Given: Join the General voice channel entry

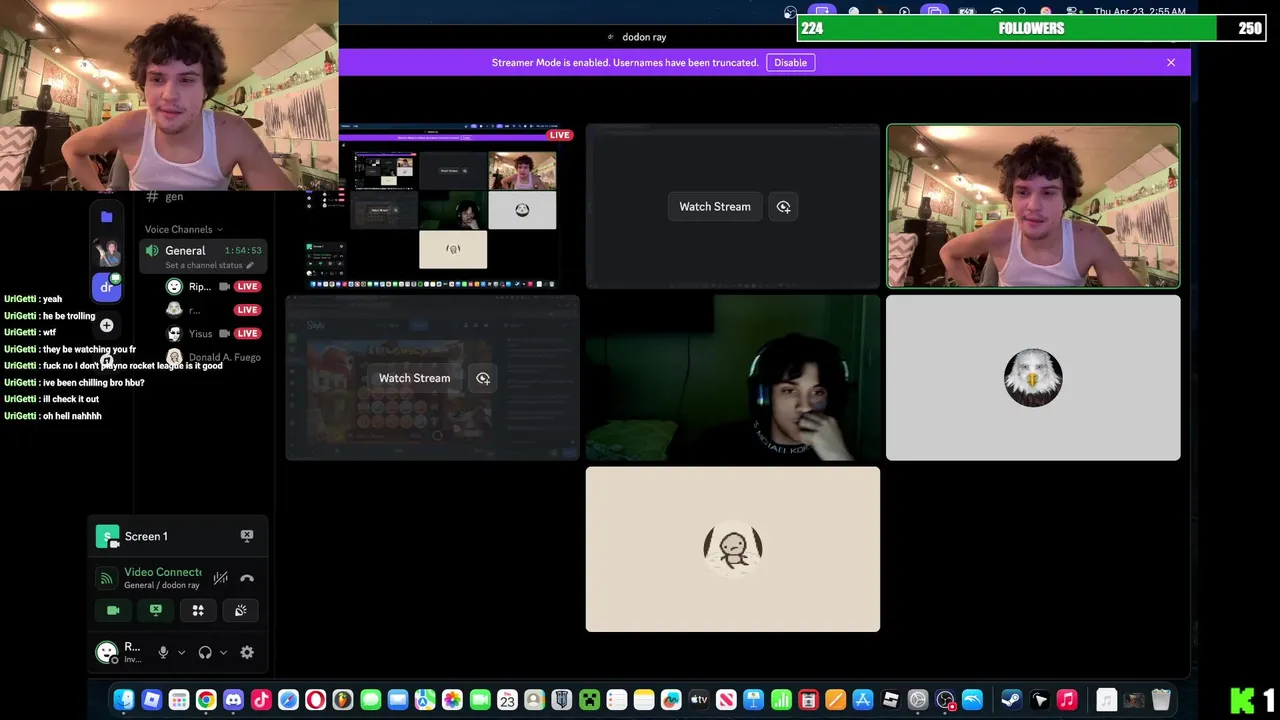Looking at the screenshot, I should pos(203,257).
